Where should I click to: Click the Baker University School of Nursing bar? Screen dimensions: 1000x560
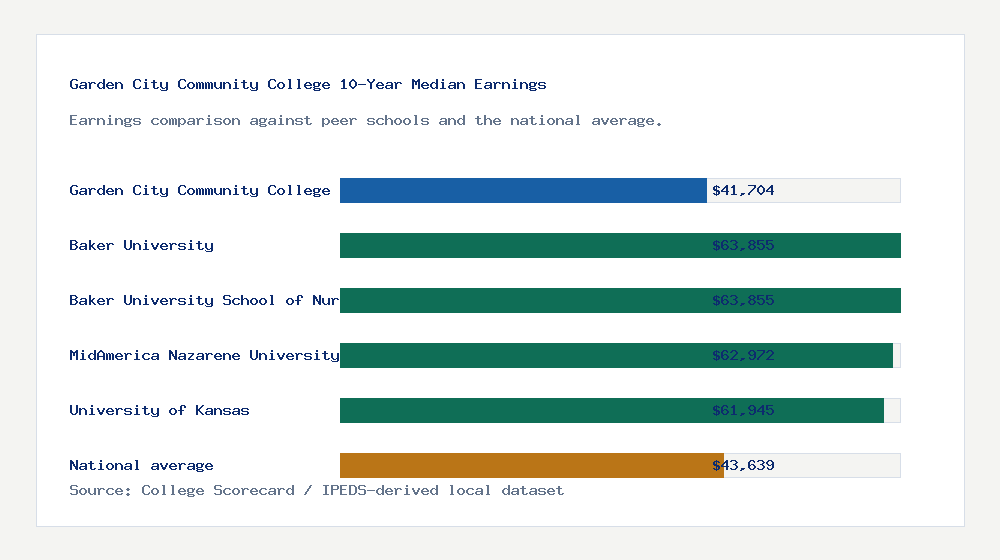click(620, 300)
